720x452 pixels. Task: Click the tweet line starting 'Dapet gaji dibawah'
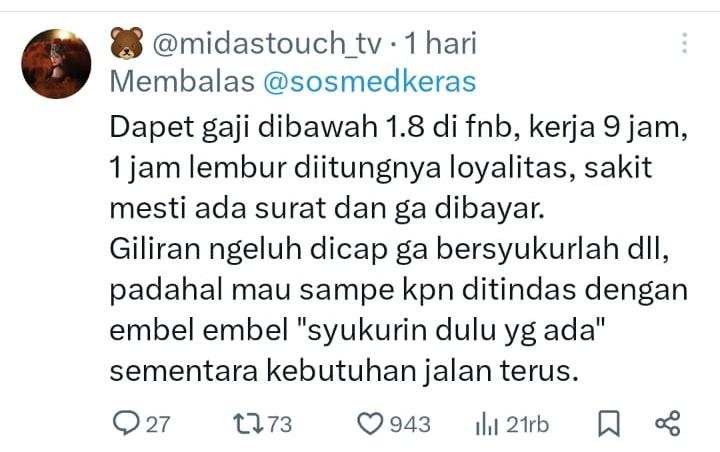pyautogui.click(x=399, y=128)
